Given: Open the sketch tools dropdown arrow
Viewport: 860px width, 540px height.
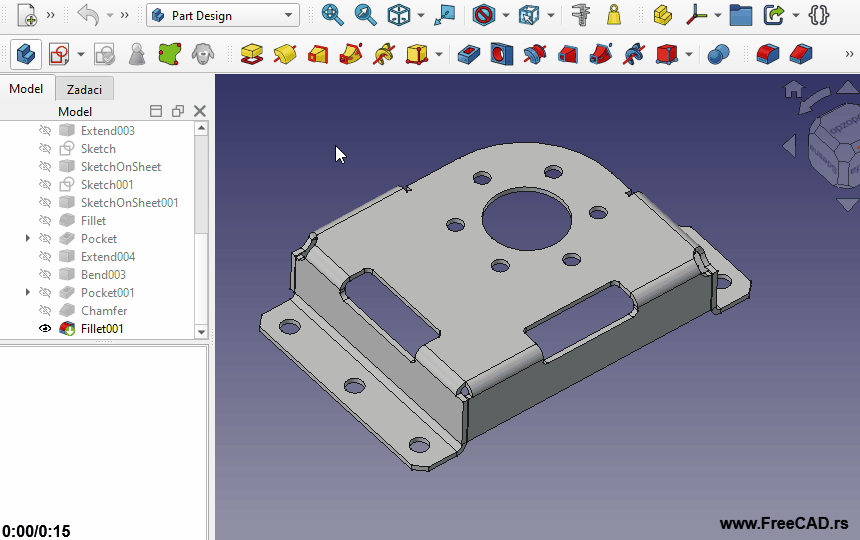Looking at the screenshot, I should point(81,54).
